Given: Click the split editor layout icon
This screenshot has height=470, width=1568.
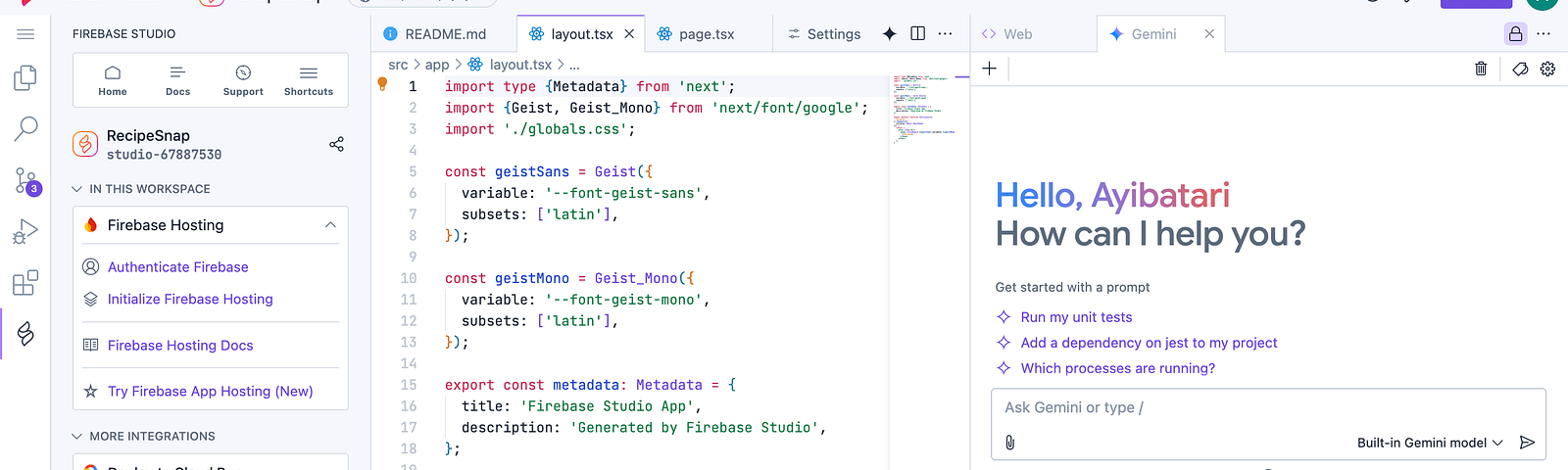Looking at the screenshot, I should (x=917, y=33).
